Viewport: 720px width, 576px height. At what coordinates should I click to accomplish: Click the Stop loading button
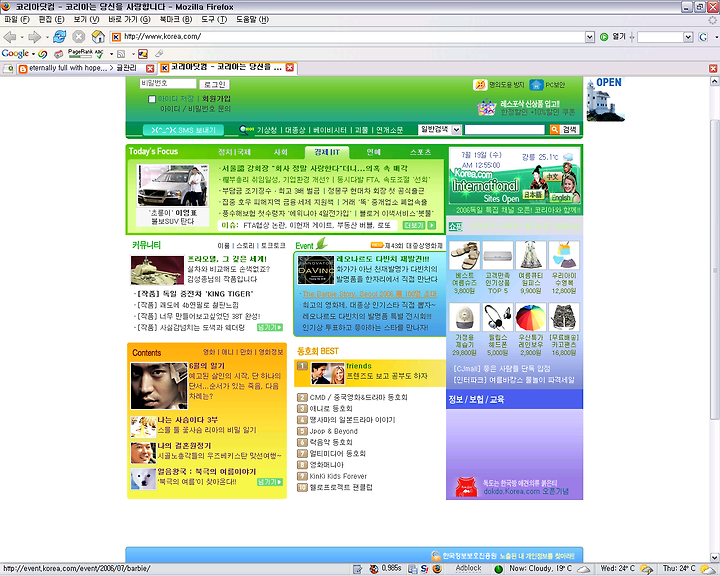[79, 37]
